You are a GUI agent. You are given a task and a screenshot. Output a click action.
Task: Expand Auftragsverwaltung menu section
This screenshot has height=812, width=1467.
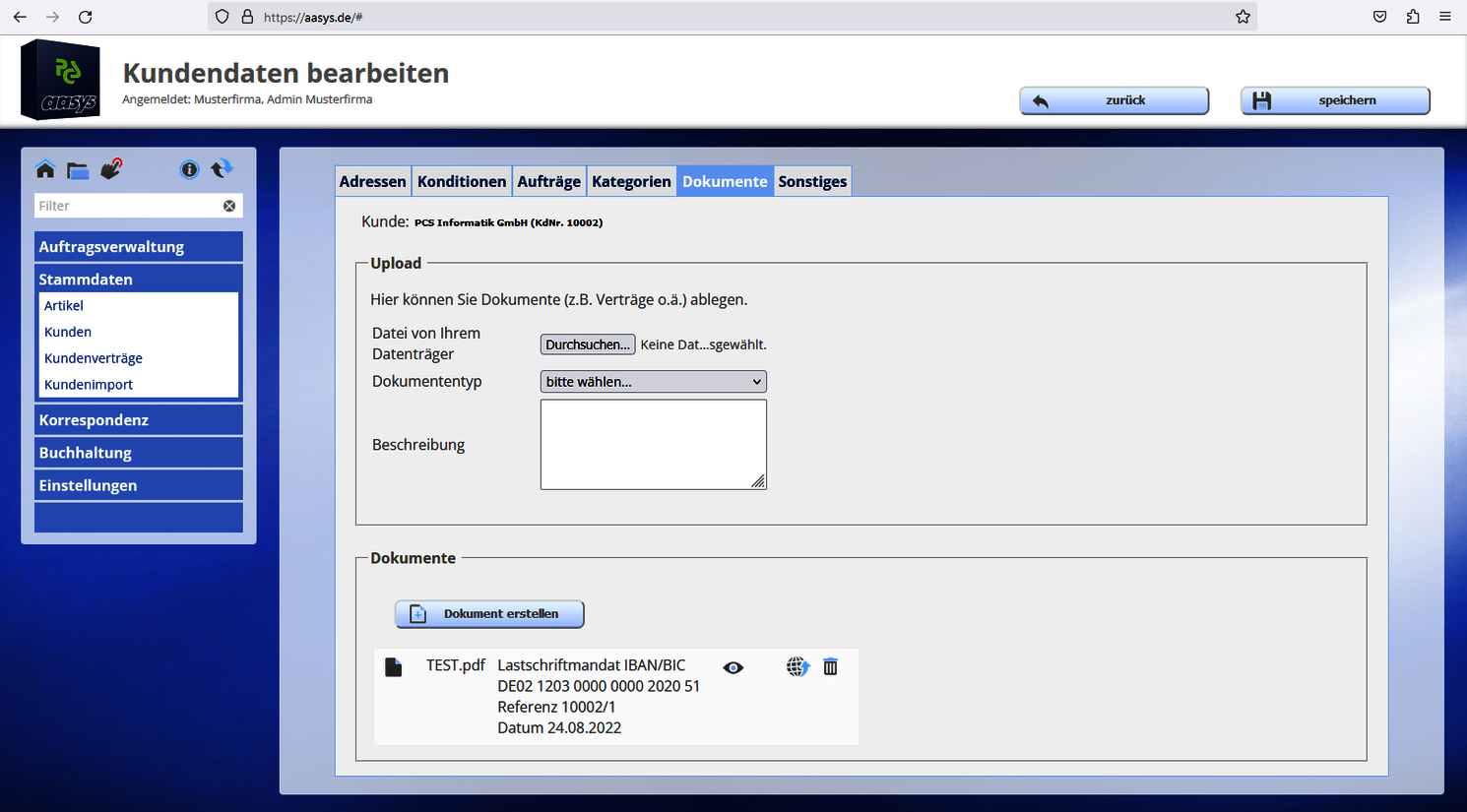point(139,247)
